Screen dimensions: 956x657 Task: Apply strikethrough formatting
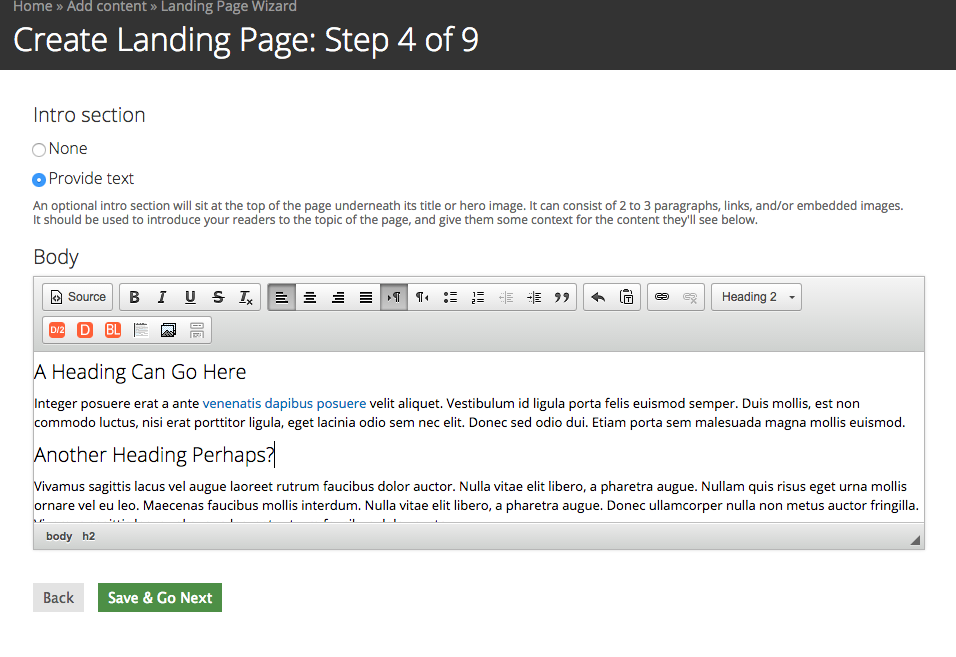point(218,297)
